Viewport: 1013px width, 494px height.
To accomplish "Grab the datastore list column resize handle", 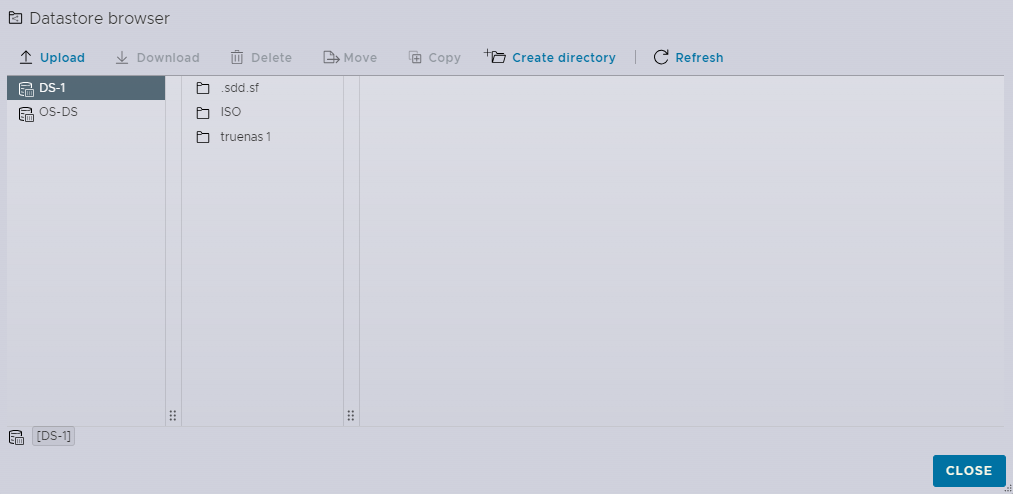I will [x=172, y=415].
